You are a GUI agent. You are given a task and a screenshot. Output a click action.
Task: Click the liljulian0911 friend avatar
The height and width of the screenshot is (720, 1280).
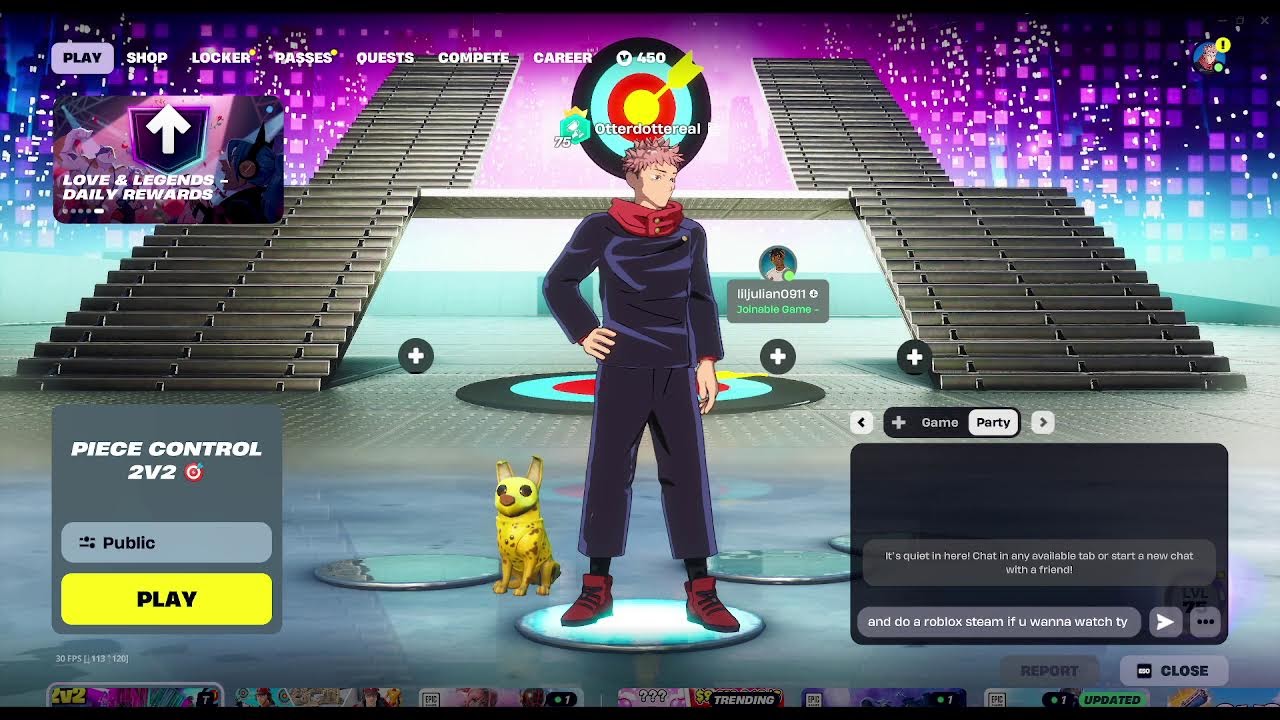click(x=777, y=264)
